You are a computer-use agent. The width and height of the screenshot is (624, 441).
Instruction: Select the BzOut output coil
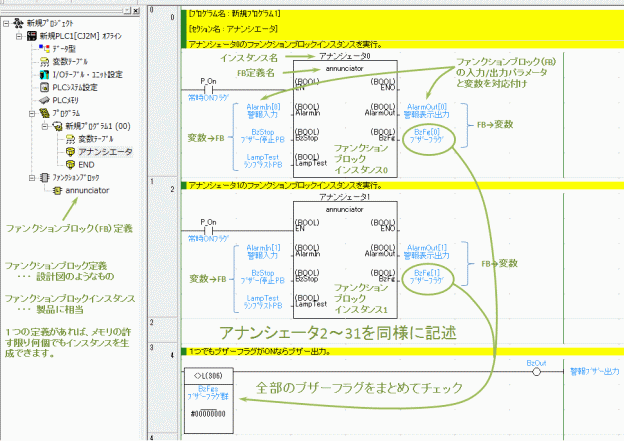(x=536, y=372)
